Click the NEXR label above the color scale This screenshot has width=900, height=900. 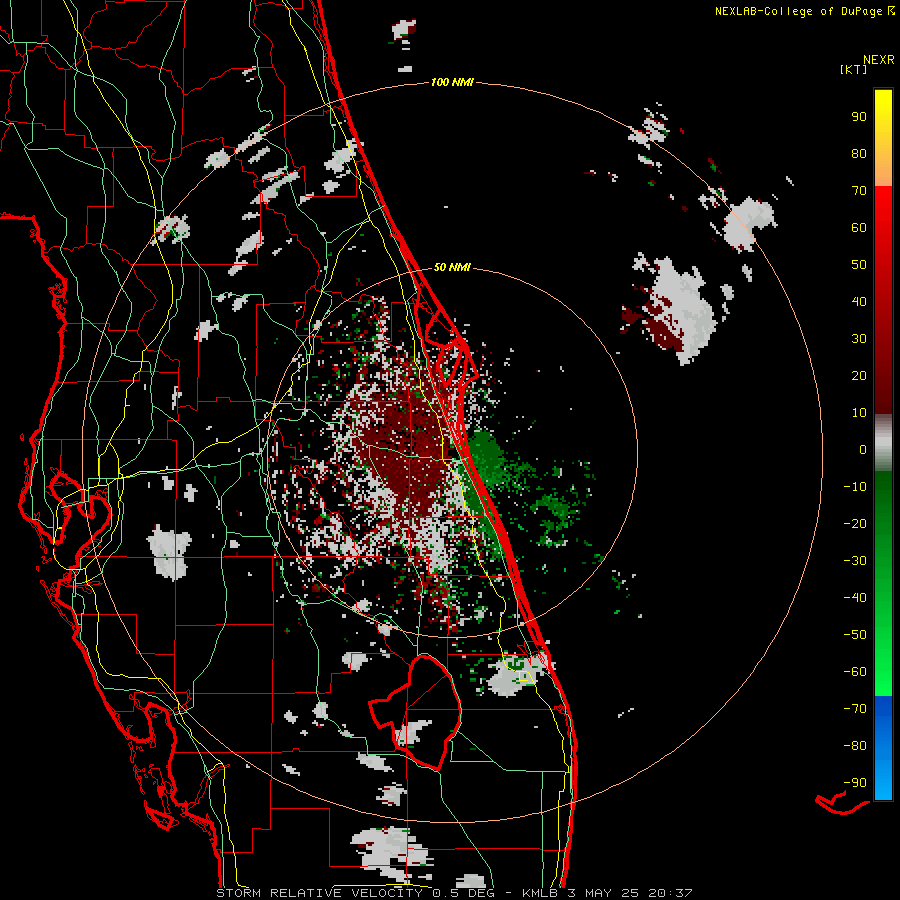(x=878, y=60)
